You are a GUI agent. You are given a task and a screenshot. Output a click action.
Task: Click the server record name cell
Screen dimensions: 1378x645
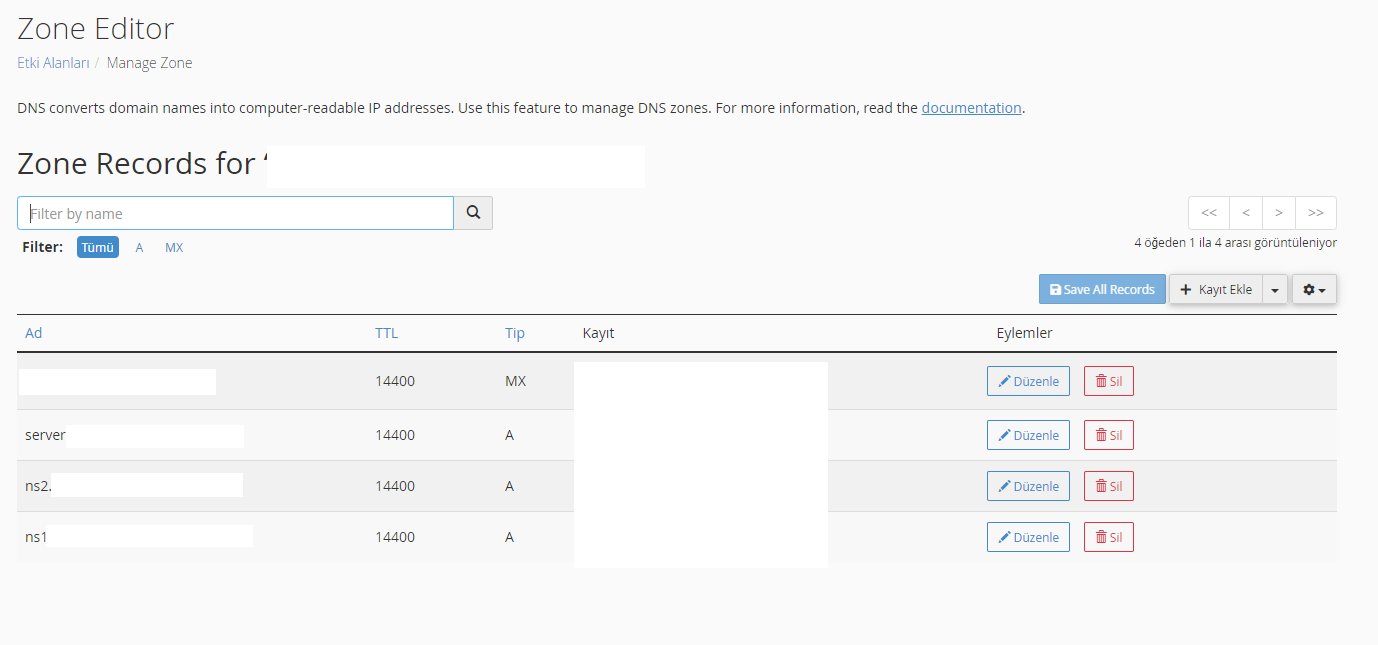point(45,435)
